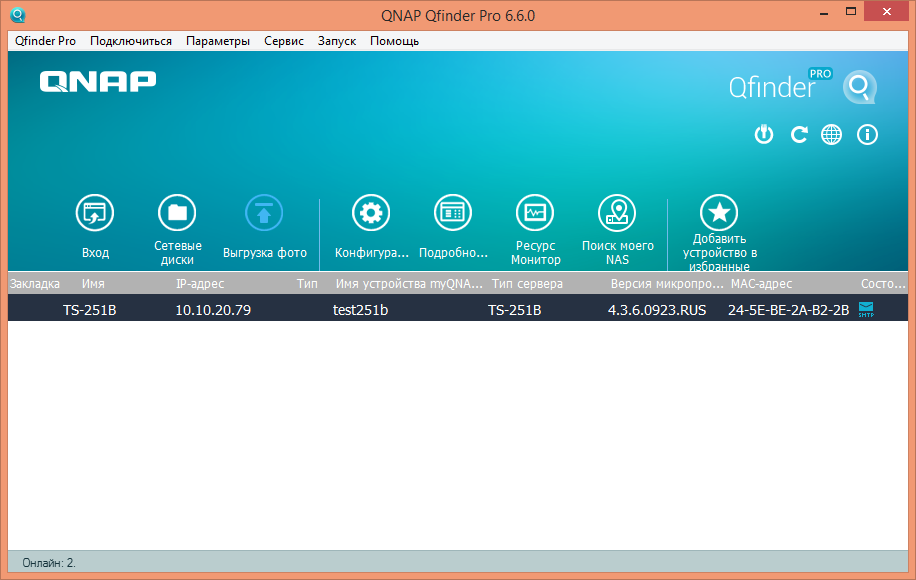This screenshot has width=916, height=580.
Task: Minimize the Qfinder Pro window
Action: (x=824, y=13)
